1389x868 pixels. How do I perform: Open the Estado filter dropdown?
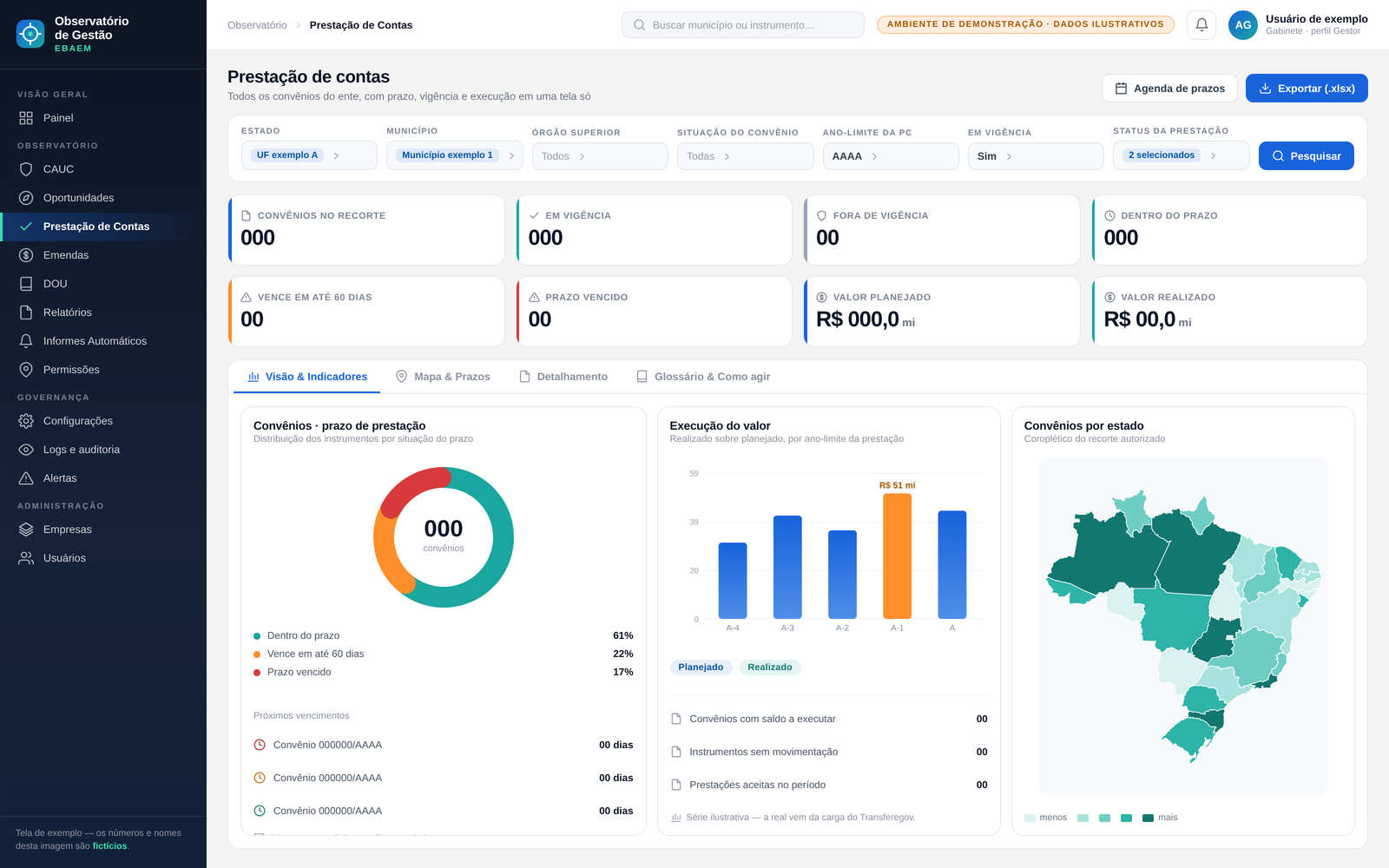click(x=309, y=155)
